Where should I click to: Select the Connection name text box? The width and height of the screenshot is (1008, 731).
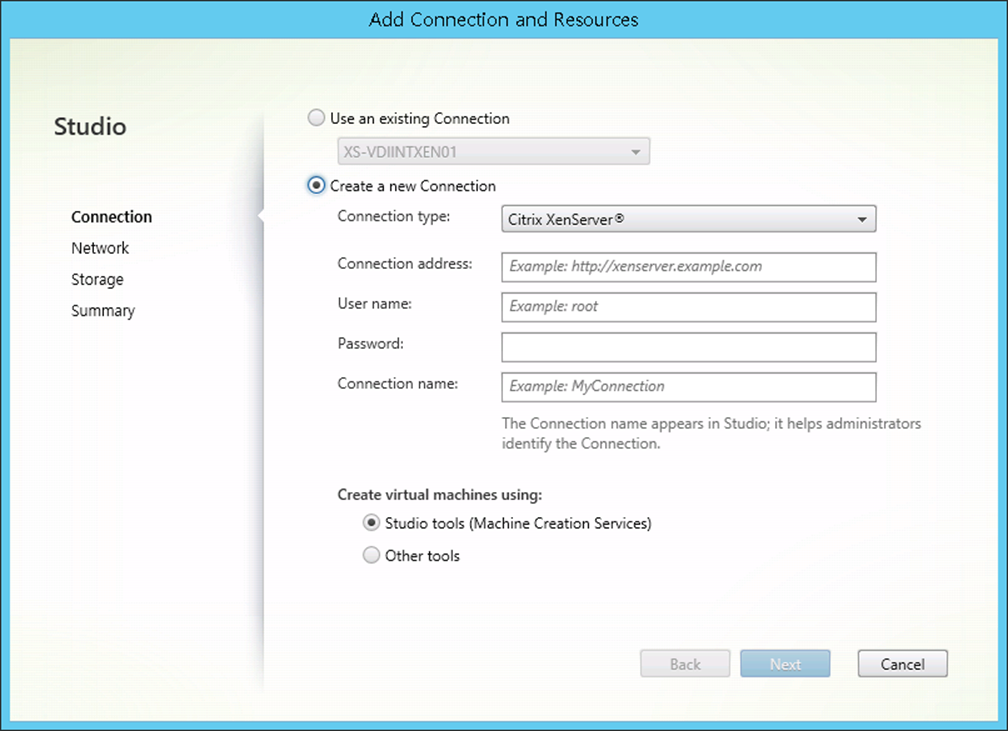point(688,387)
